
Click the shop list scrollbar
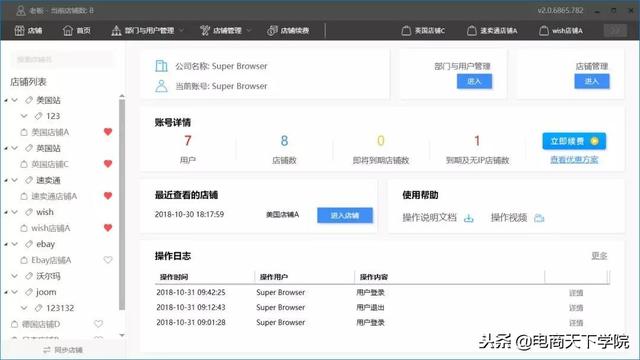[122, 204]
